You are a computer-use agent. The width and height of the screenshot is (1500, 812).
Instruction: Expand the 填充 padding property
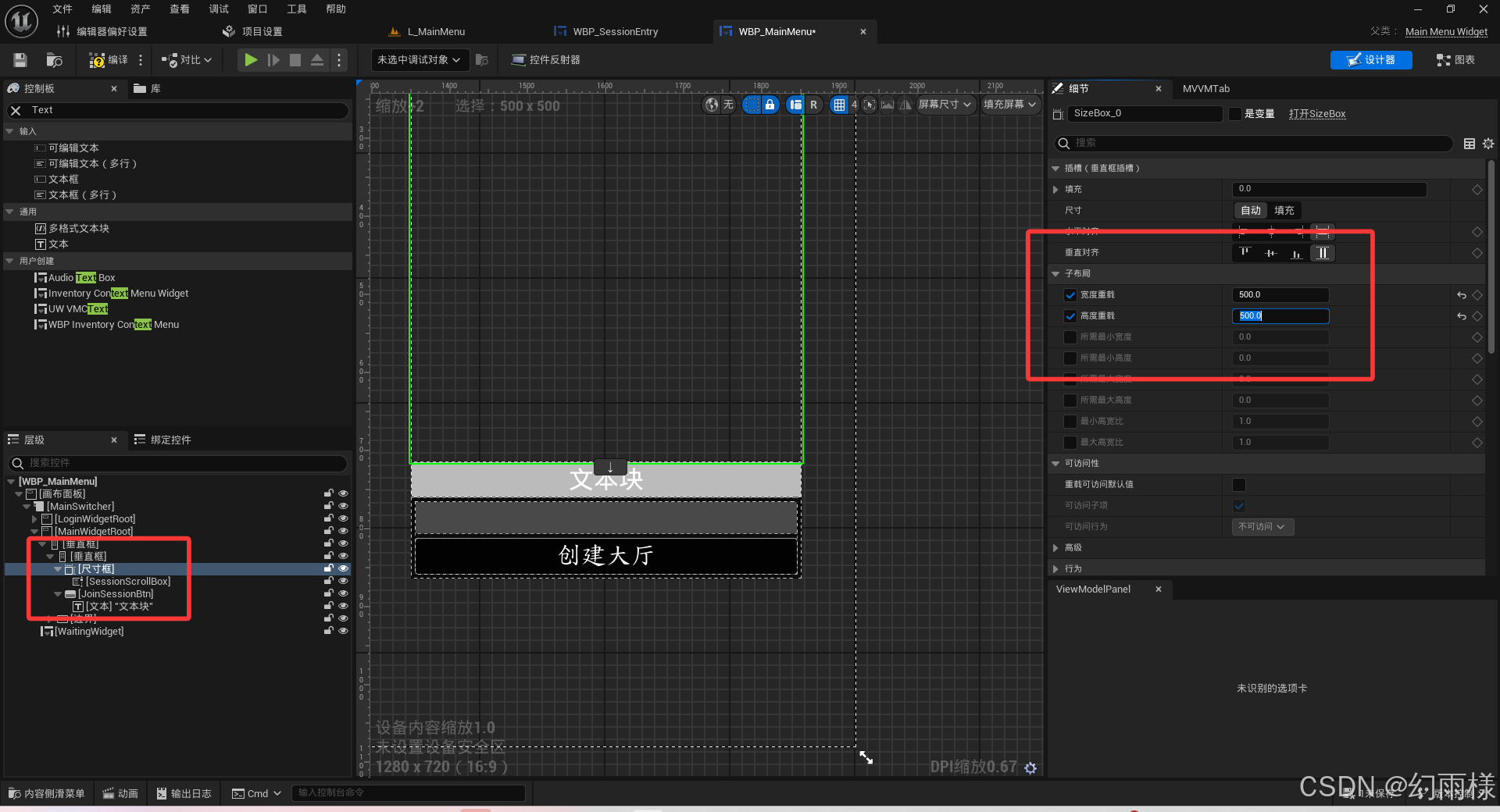coord(1055,190)
